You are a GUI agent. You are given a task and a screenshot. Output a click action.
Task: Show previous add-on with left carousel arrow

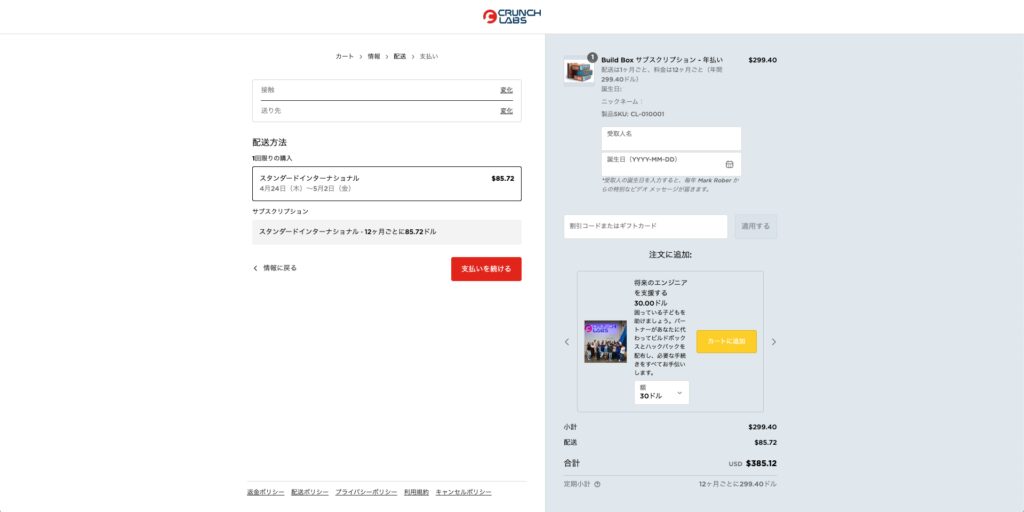pyautogui.click(x=567, y=342)
